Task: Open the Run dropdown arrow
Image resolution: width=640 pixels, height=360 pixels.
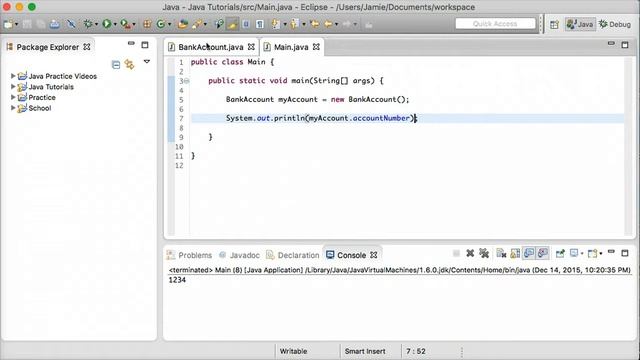Action: tap(115, 24)
